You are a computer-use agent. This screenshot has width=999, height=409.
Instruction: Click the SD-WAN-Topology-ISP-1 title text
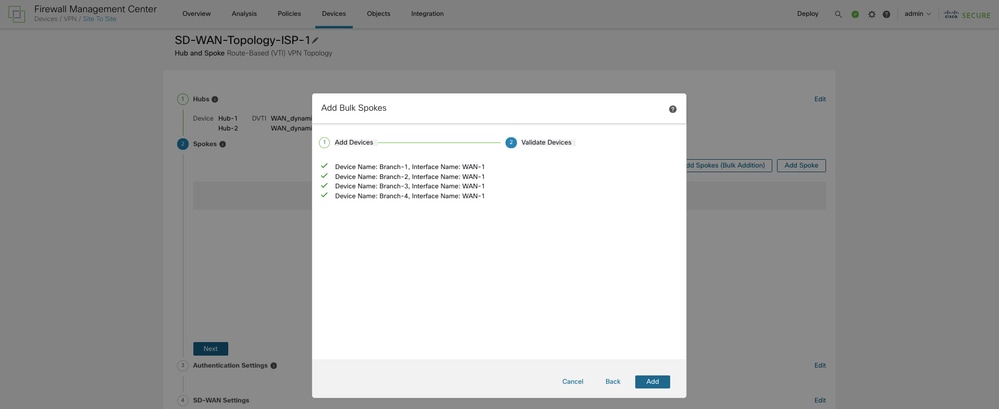coord(242,40)
